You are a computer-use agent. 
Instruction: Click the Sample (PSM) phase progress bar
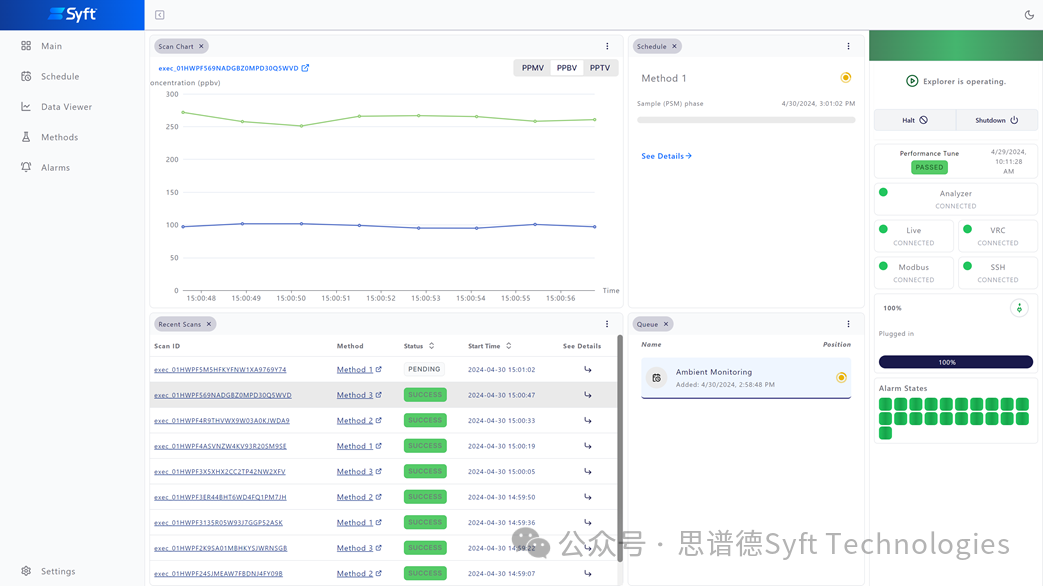(x=746, y=120)
